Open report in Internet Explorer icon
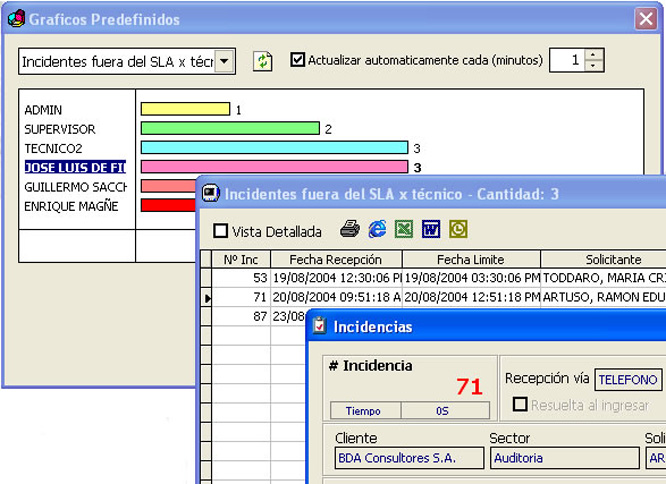The width and height of the screenshot is (666, 484). click(x=377, y=230)
